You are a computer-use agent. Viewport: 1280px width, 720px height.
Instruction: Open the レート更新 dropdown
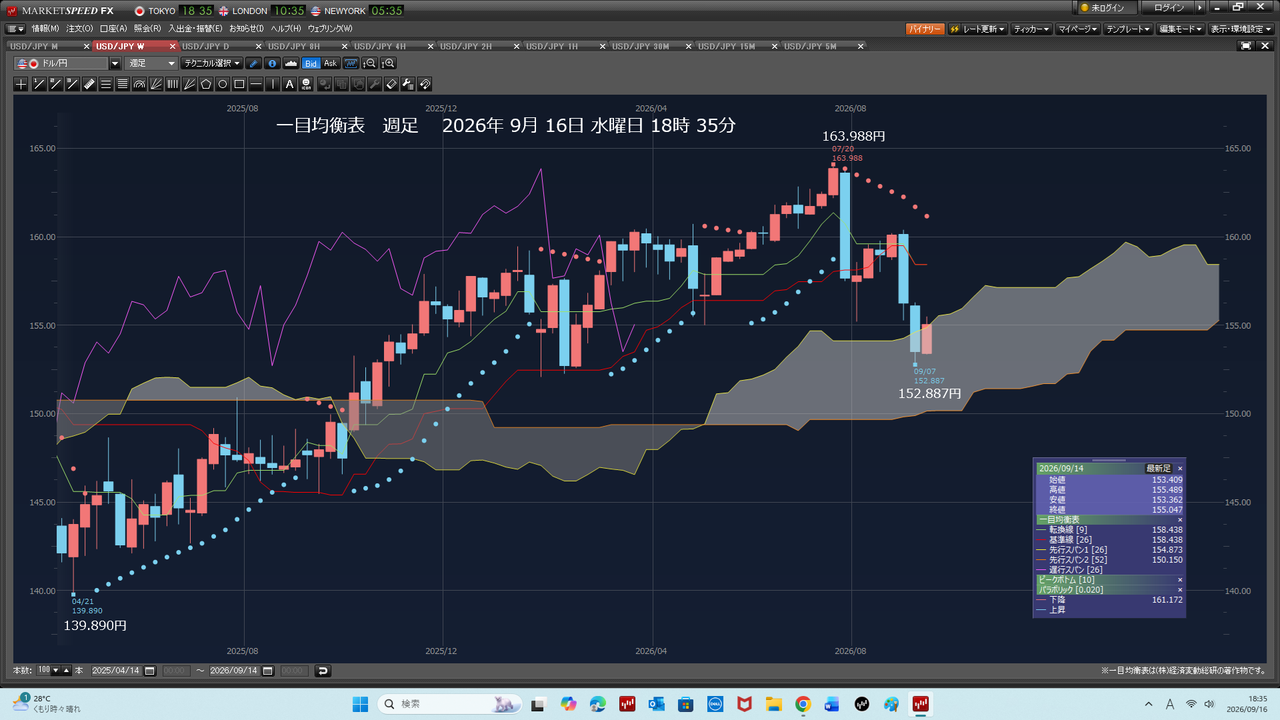point(978,29)
